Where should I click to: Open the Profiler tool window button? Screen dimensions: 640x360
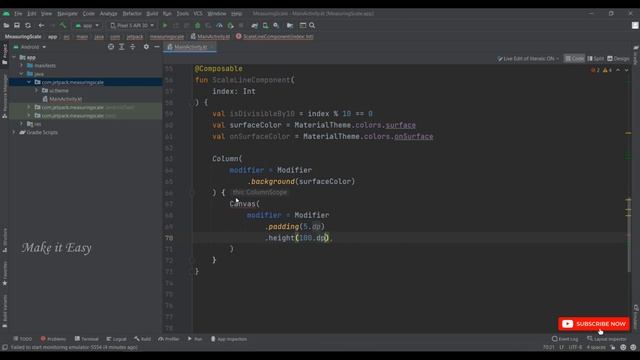(x=169, y=339)
